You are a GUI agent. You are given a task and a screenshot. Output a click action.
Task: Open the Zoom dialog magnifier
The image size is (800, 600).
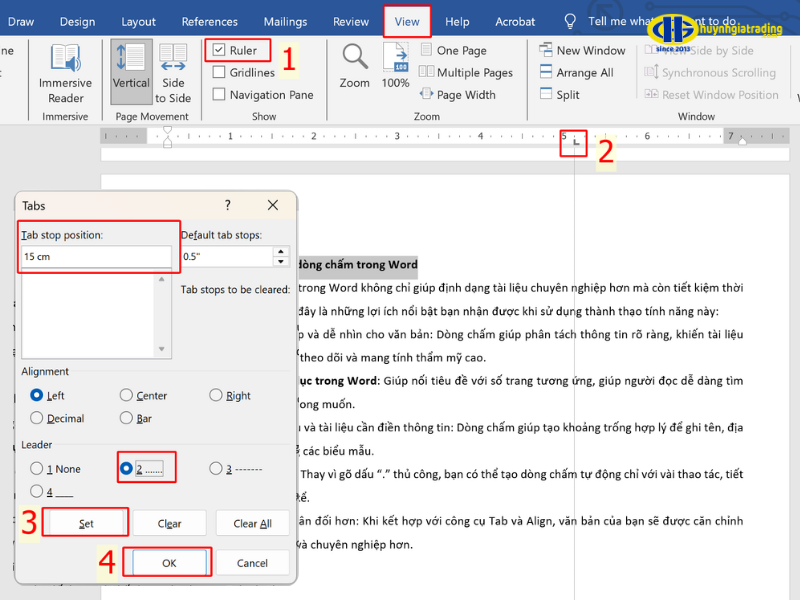point(355,65)
